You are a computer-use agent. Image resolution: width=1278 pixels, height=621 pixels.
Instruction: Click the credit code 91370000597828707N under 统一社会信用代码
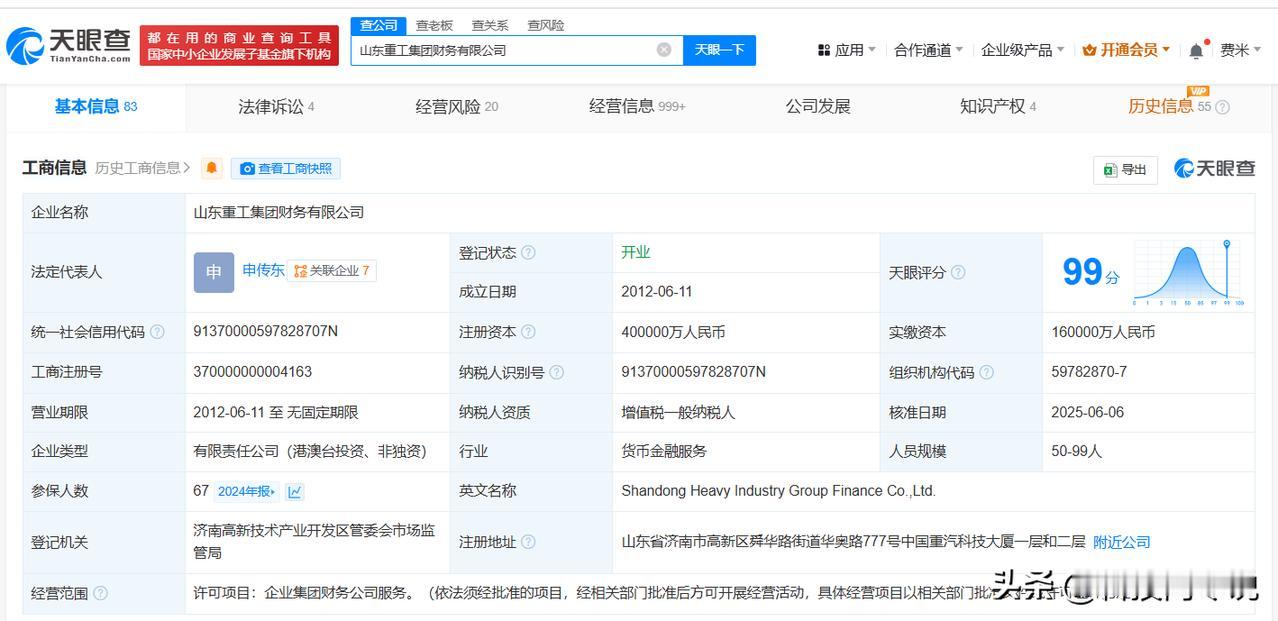click(x=265, y=331)
